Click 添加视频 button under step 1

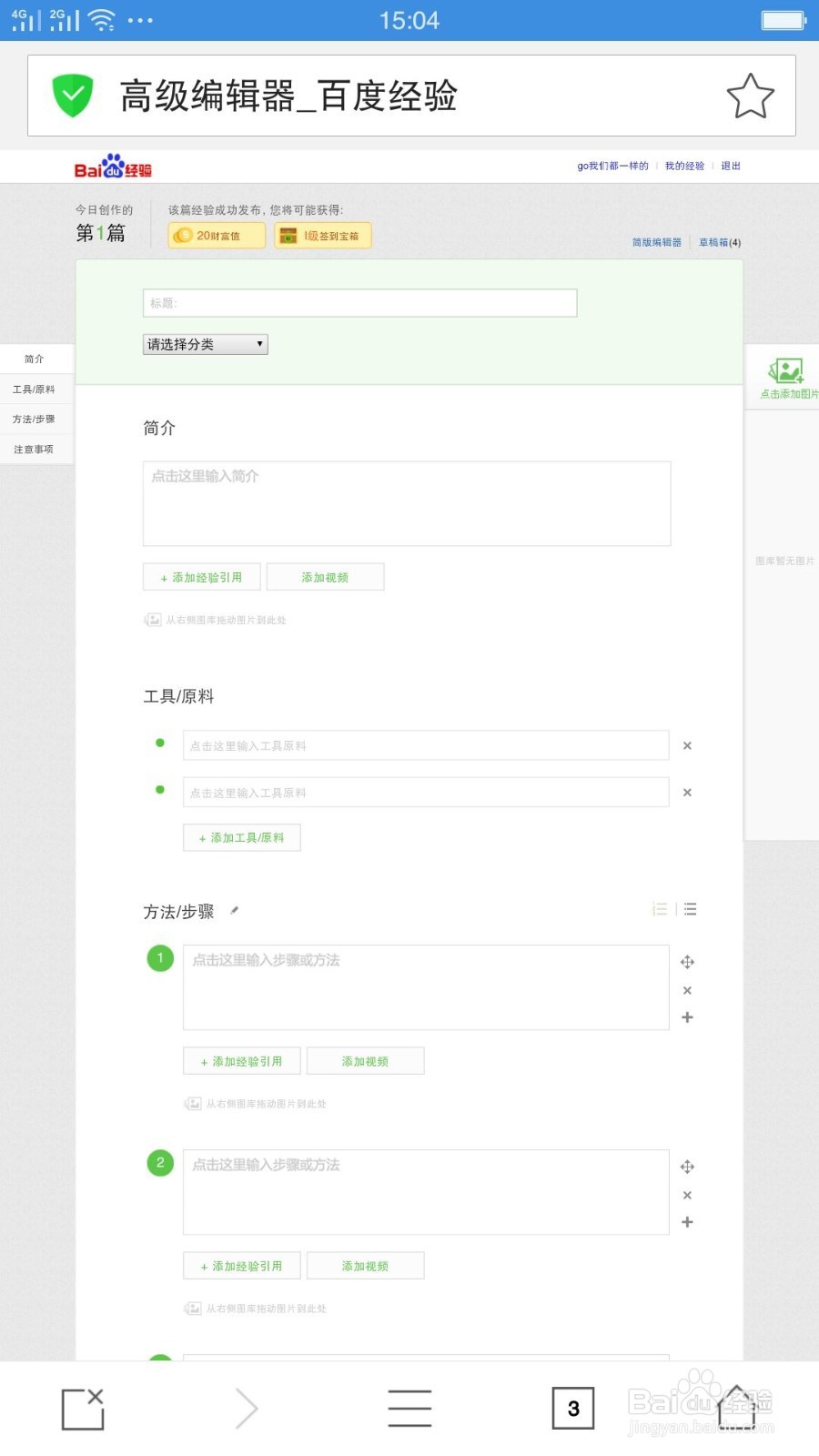tap(366, 1061)
